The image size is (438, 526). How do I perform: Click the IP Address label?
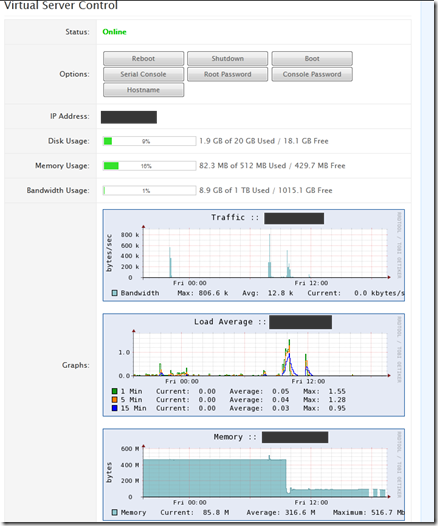click(x=70, y=116)
